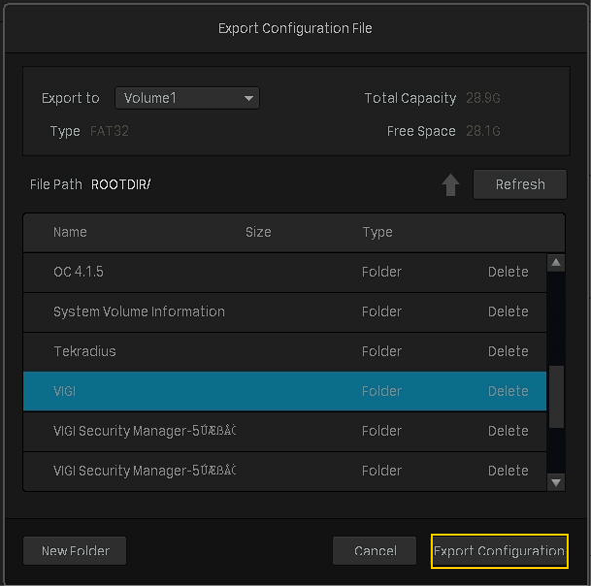The height and width of the screenshot is (586, 591).
Task: Delete the last VIGI Security Manager folder
Action: point(508,471)
